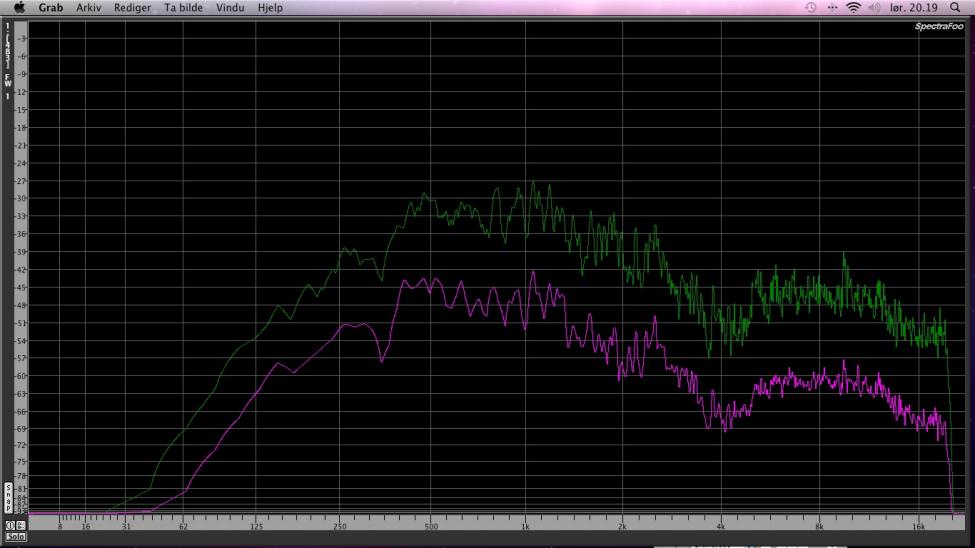This screenshot has width=975, height=548.
Task: Toggle the vertical Snap button
Action: tap(8, 498)
